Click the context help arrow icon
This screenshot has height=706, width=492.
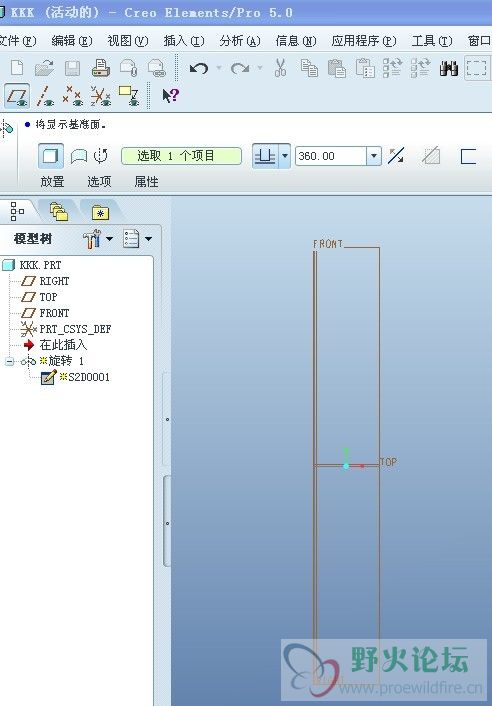click(171, 95)
